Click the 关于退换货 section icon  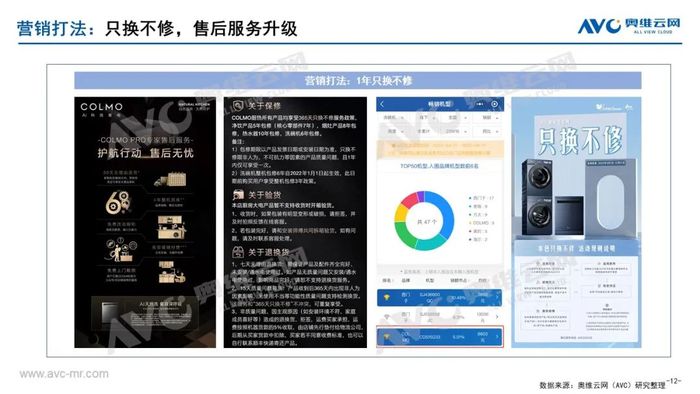click(x=238, y=252)
